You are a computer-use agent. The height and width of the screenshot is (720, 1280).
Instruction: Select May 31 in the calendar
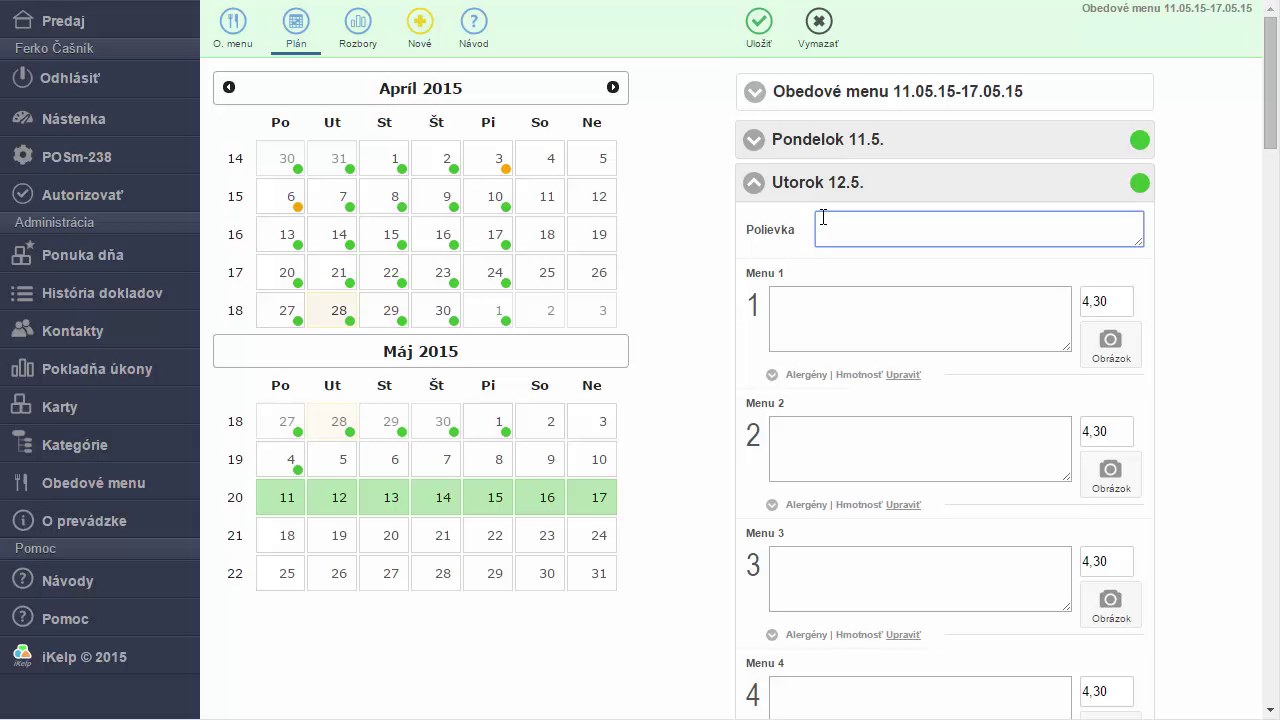593,573
